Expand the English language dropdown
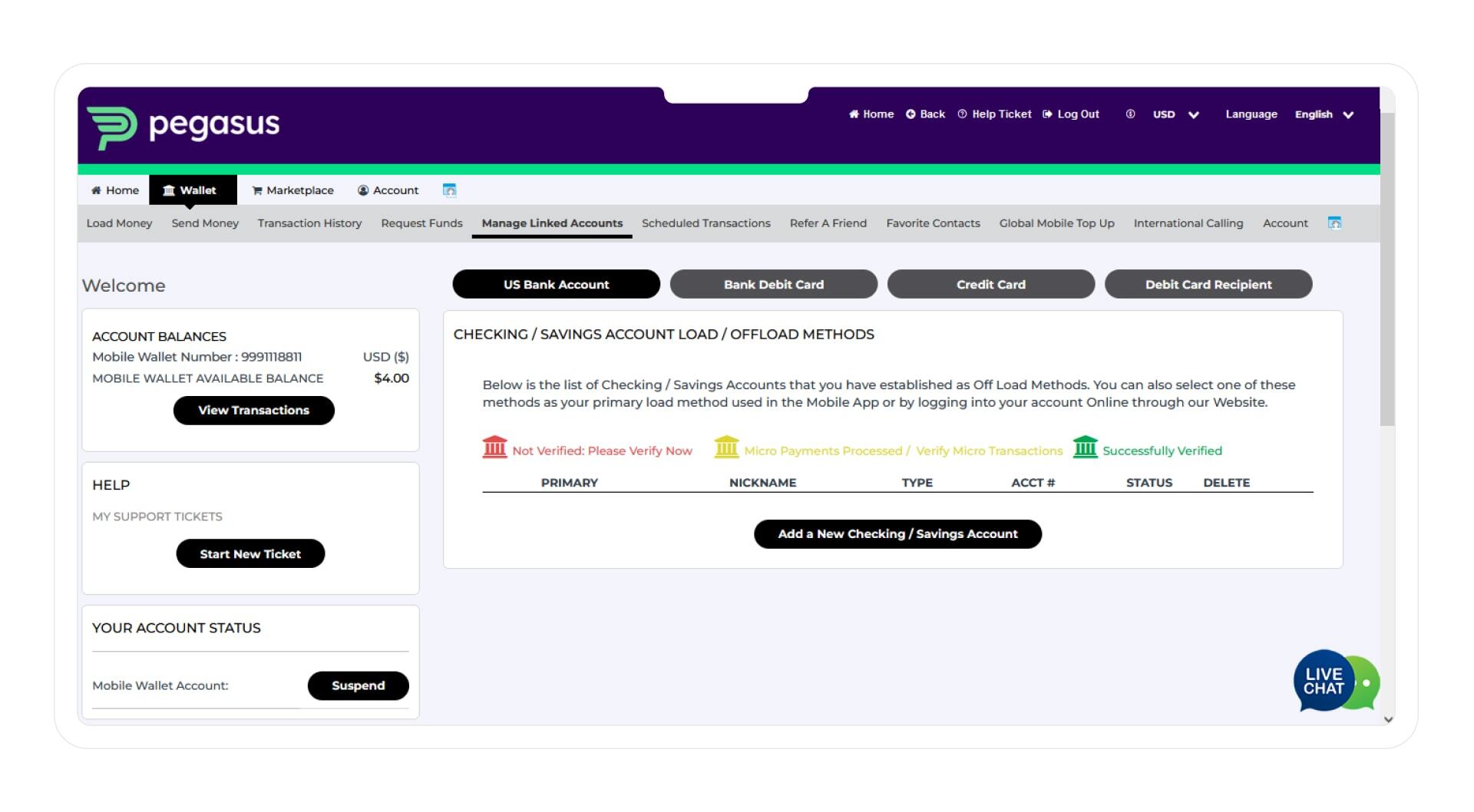This screenshot has height=812, width=1474. [1324, 114]
